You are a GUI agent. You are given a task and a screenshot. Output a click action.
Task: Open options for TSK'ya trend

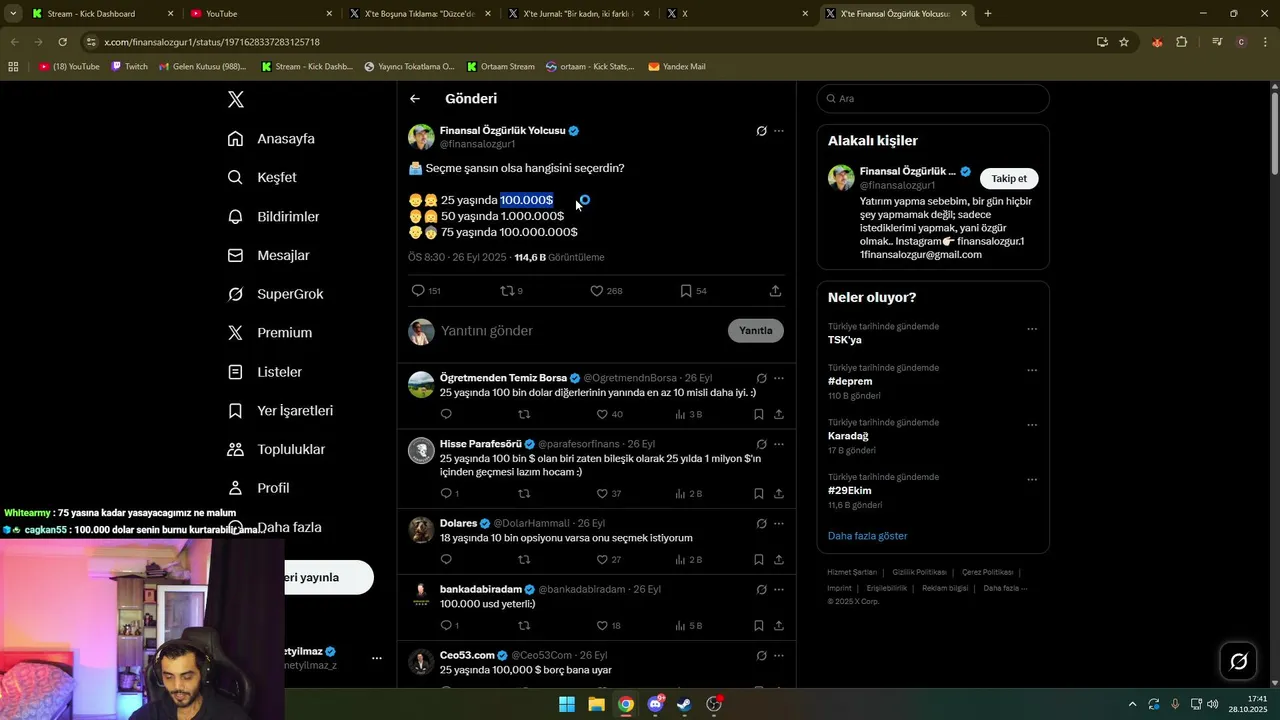(1032, 329)
